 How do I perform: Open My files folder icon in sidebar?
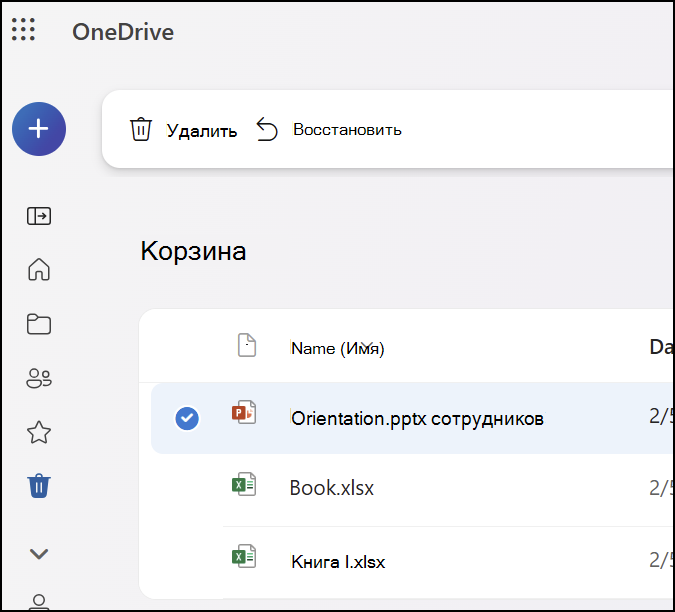coord(39,324)
